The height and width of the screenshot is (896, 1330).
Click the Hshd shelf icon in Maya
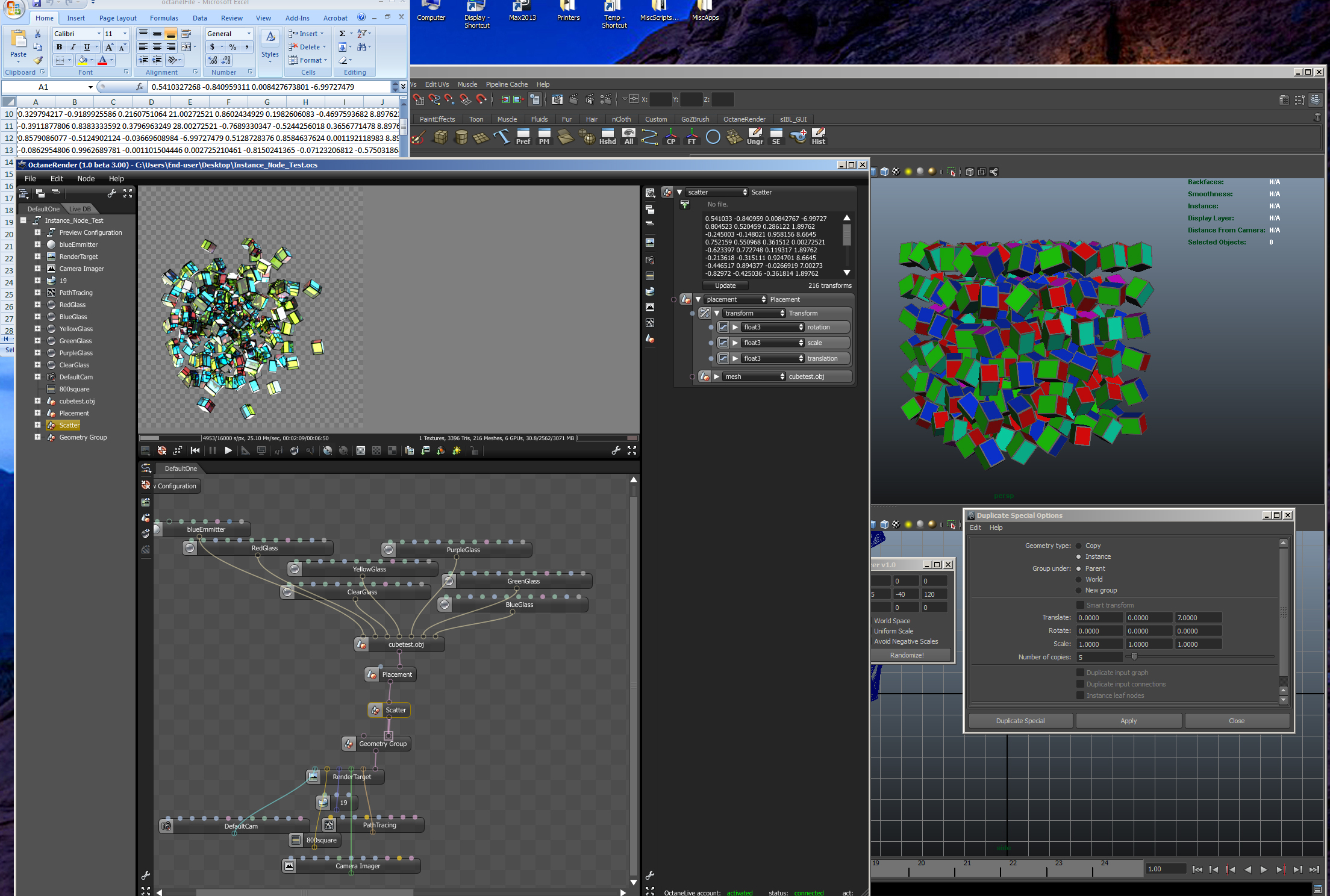[607, 136]
